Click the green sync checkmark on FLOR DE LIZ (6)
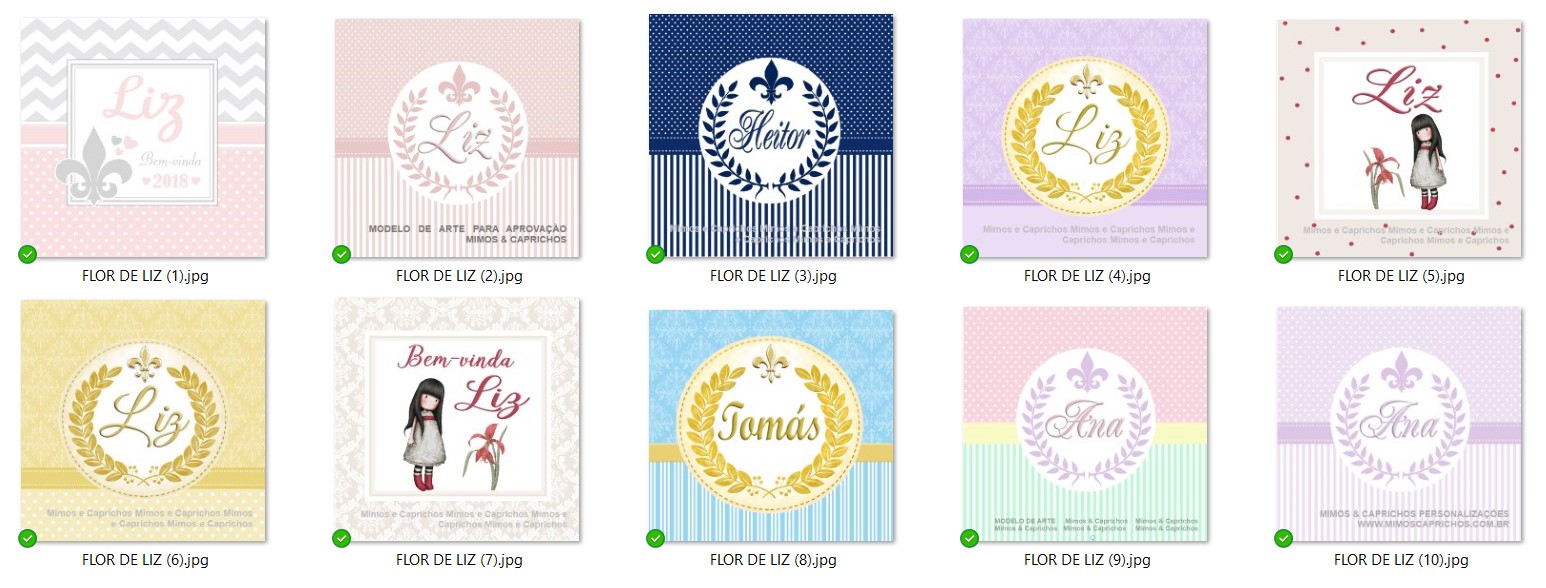Screen dimensions: 1546x588 click(28, 538)
